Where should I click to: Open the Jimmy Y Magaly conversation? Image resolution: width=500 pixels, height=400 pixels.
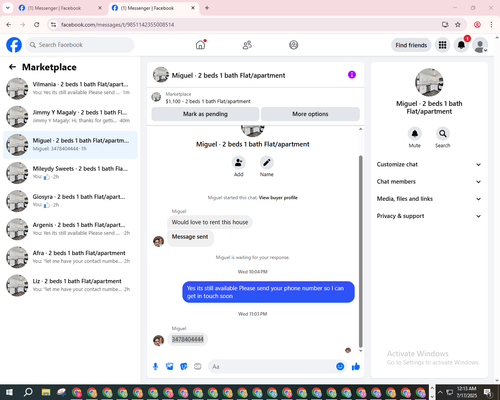(x=70, y=117)
